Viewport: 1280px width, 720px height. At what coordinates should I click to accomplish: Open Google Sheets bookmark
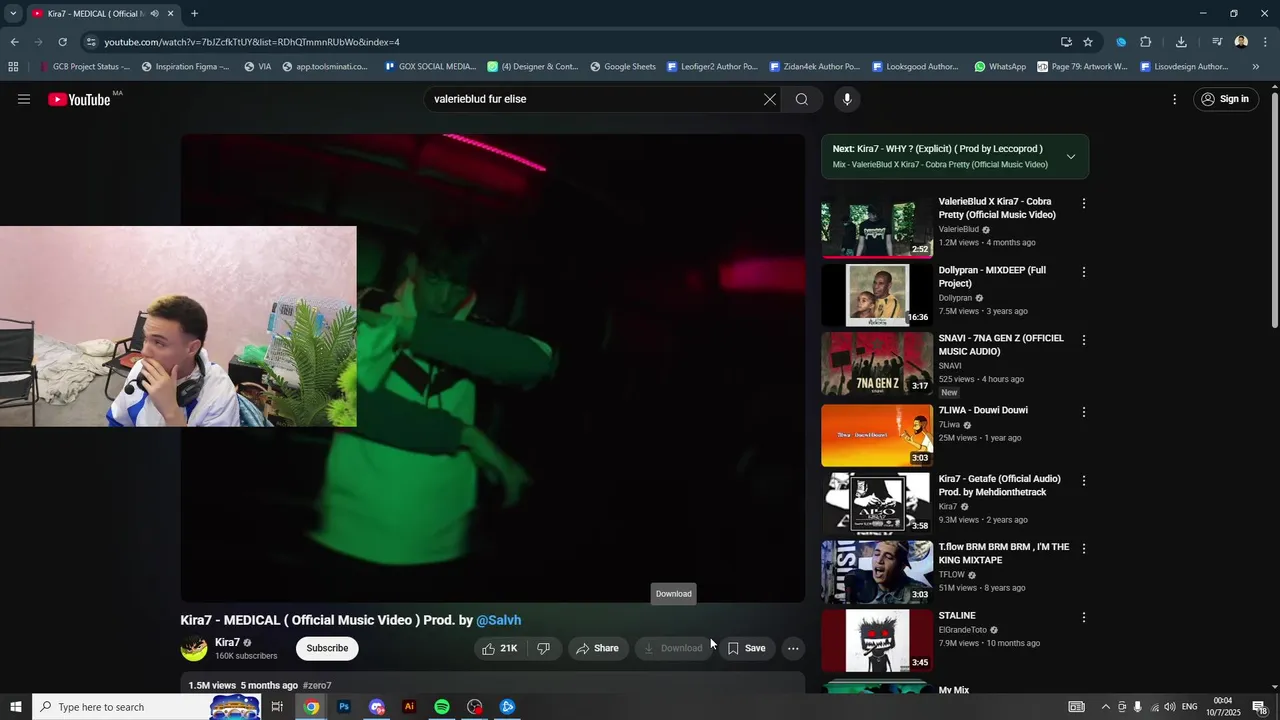[623, 67]
